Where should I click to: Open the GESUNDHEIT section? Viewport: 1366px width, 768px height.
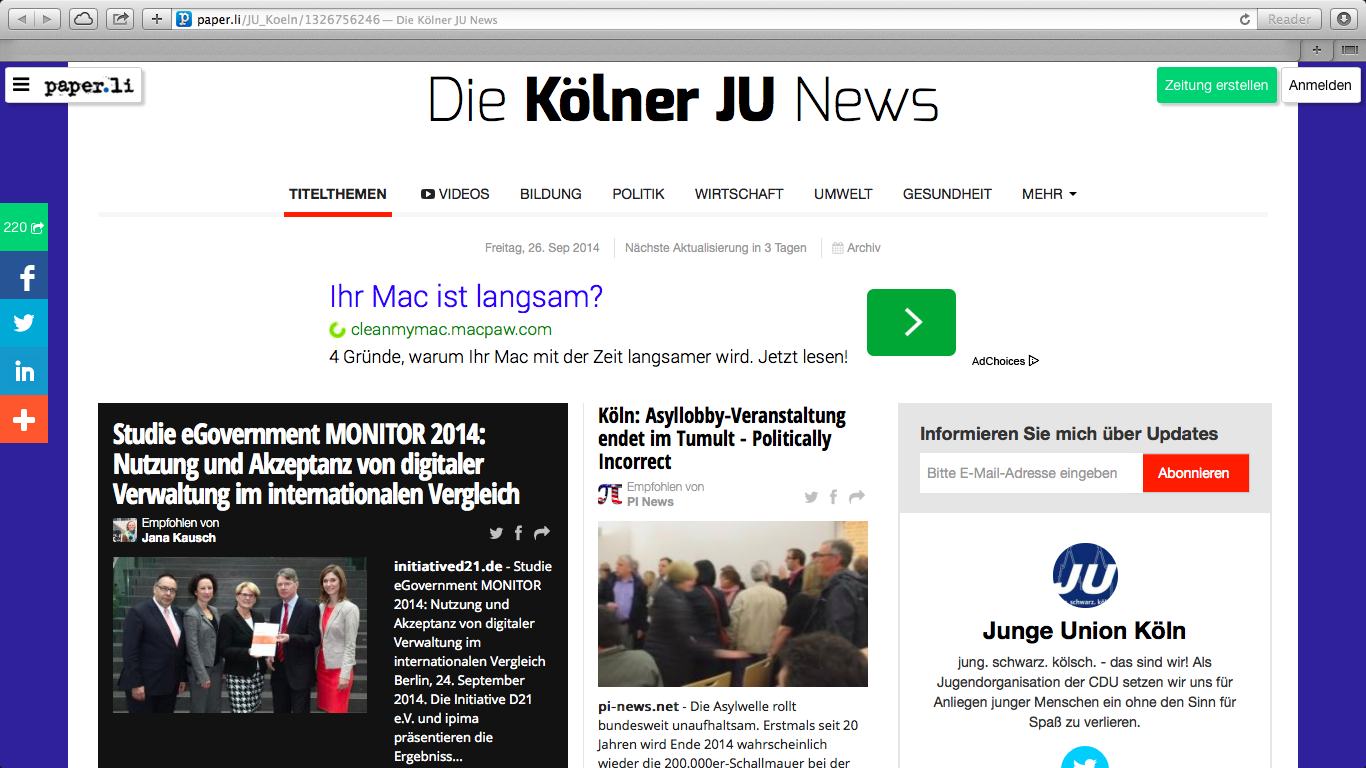coord(947,194)
